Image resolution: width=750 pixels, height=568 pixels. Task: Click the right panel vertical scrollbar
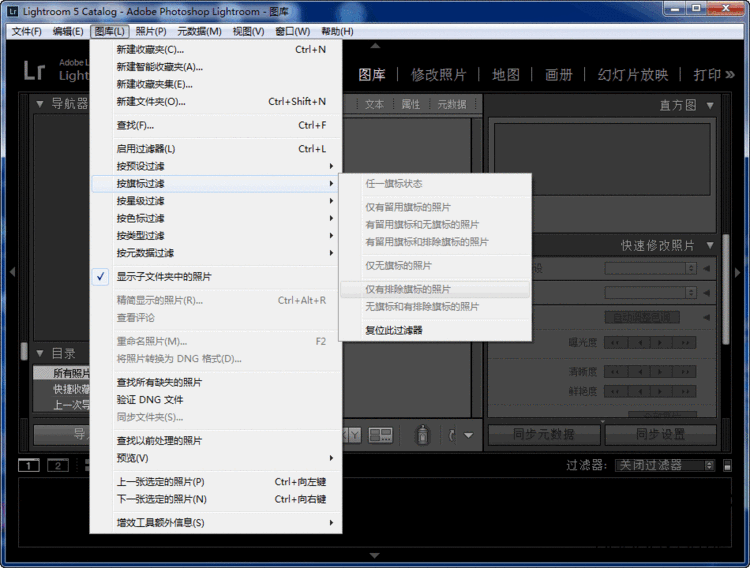point(726,289)
